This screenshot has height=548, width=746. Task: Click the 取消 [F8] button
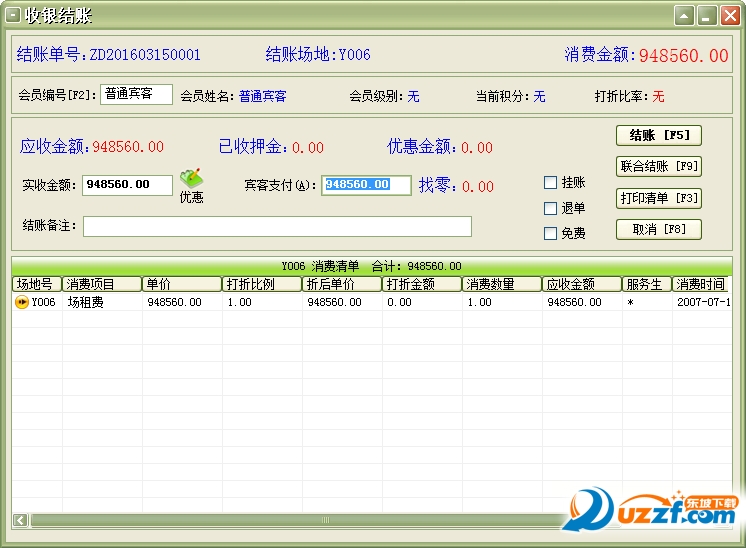click(658, 229)
